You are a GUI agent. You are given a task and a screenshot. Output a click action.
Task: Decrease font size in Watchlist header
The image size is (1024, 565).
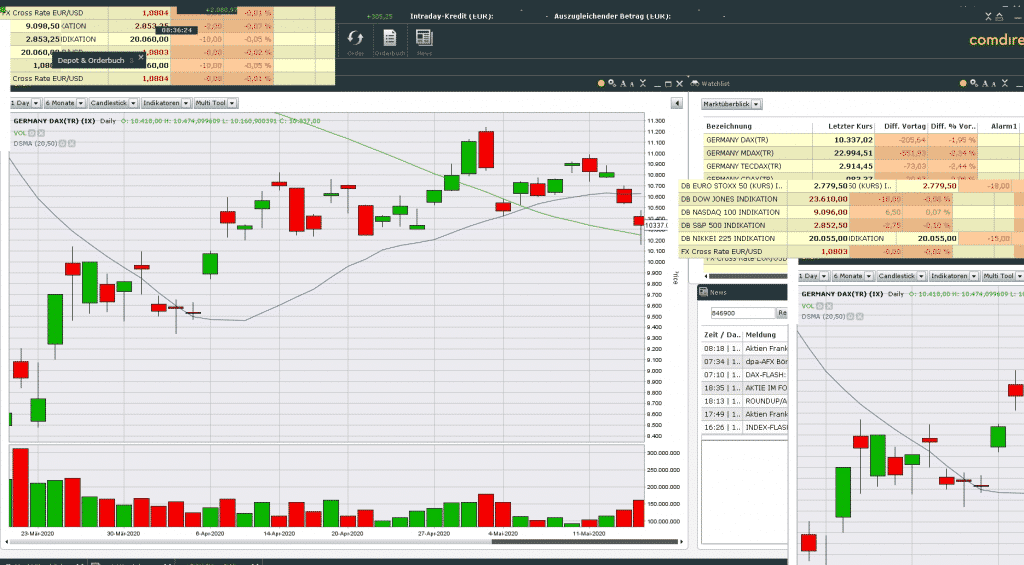[993, 84]
